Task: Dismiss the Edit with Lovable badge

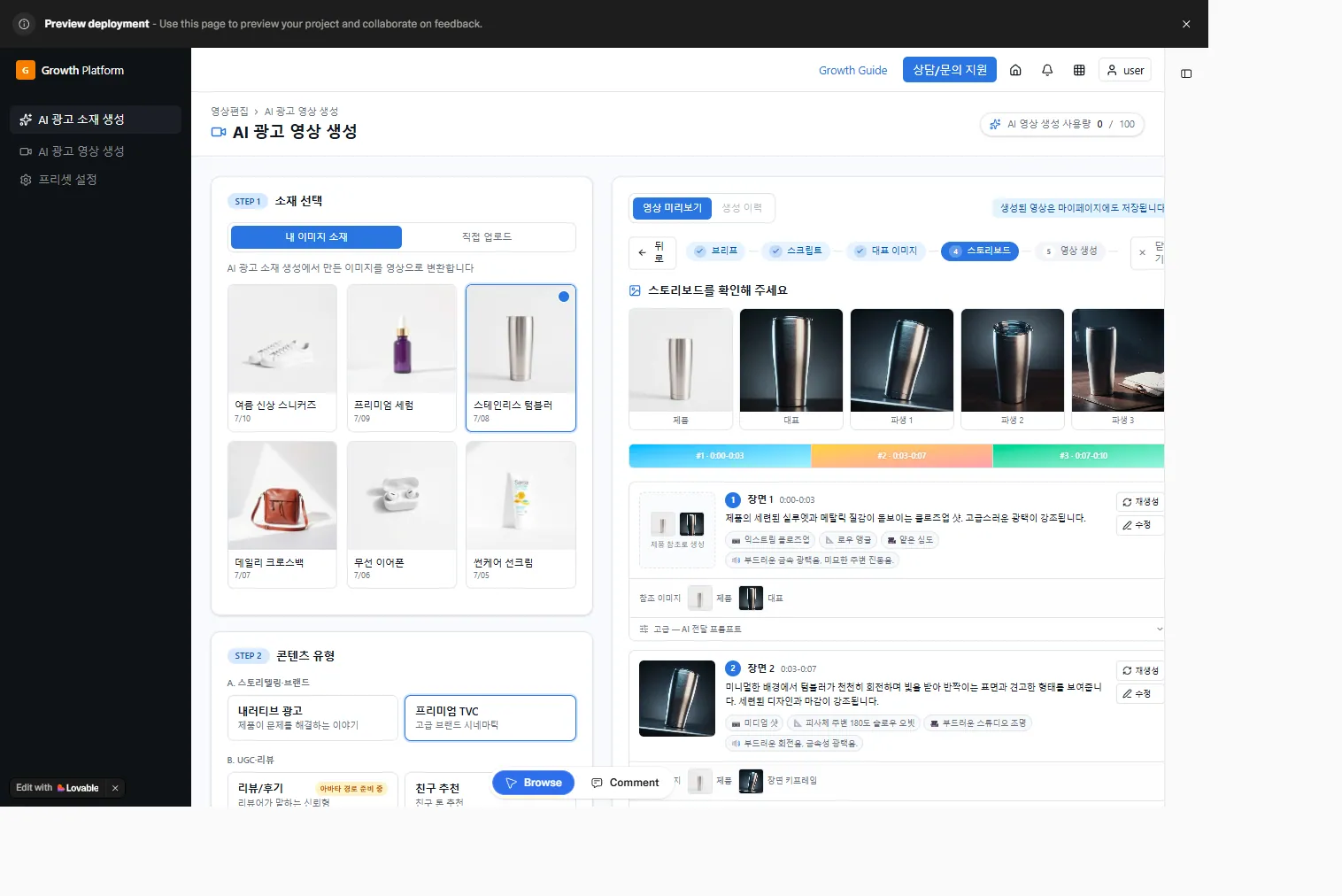Action: [x=115, y=788]
